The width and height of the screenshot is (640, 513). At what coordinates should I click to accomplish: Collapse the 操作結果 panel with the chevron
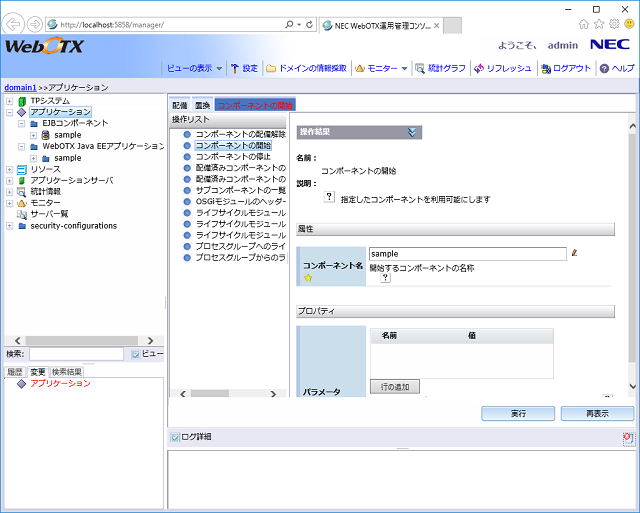point(413,132)
